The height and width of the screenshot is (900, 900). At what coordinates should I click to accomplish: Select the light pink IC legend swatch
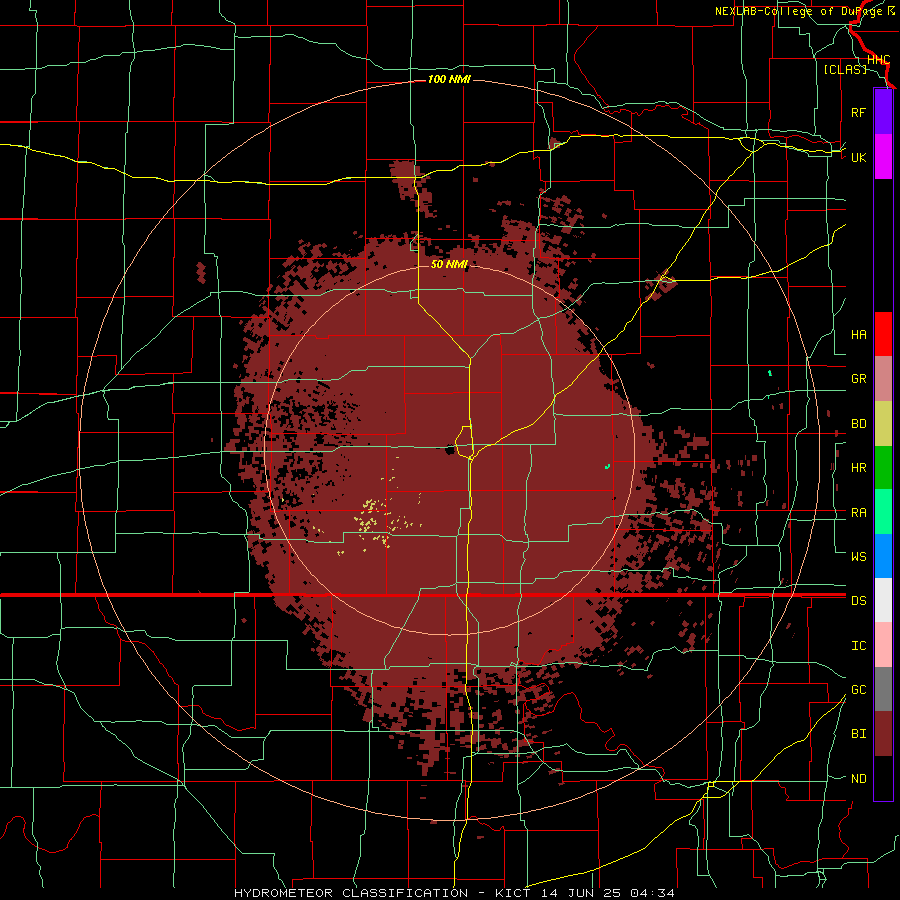[883, 645]
